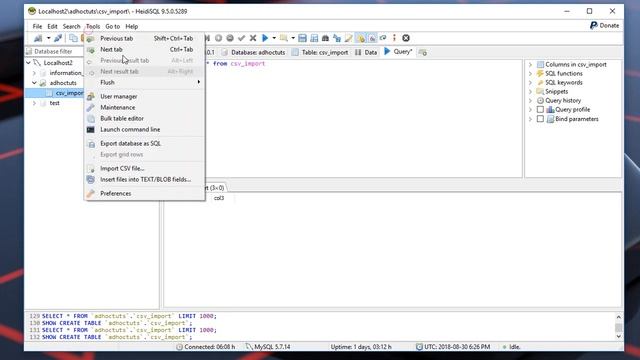Open Preferences from the Tools menu
The image size is (640, 360).
[x=144, y=193]
